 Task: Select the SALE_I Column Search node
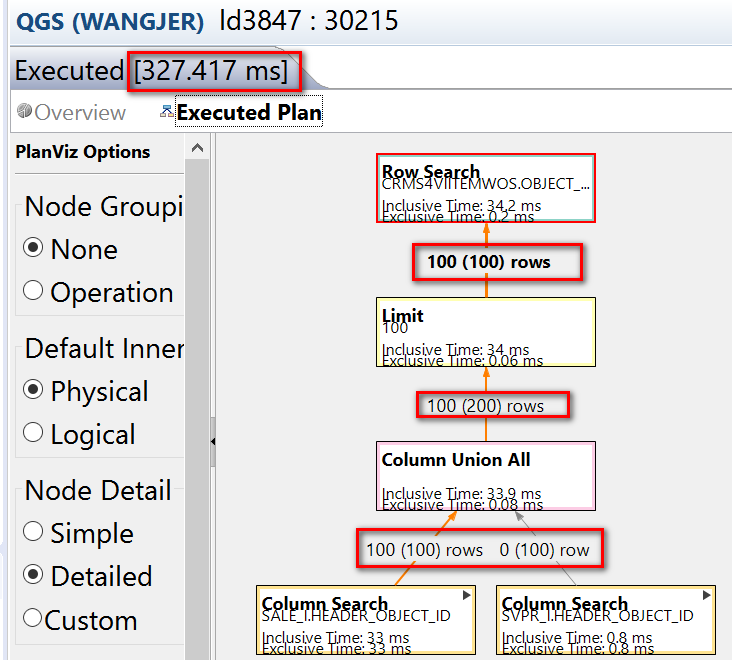[366, 620]
